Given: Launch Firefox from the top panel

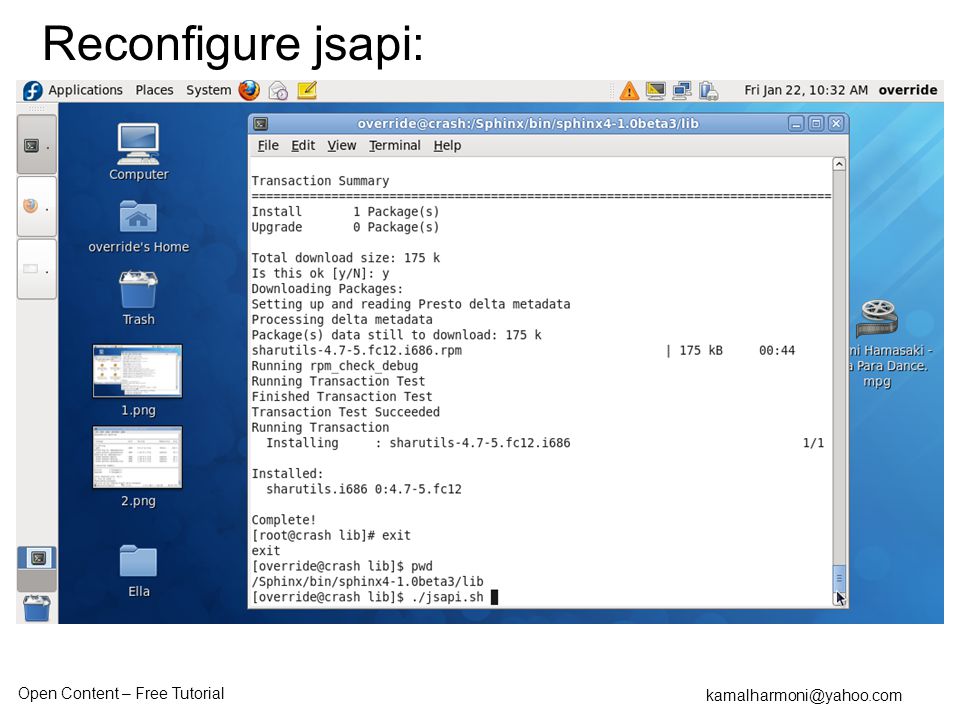Looking at the screenshot, I should tap(249, 91).
